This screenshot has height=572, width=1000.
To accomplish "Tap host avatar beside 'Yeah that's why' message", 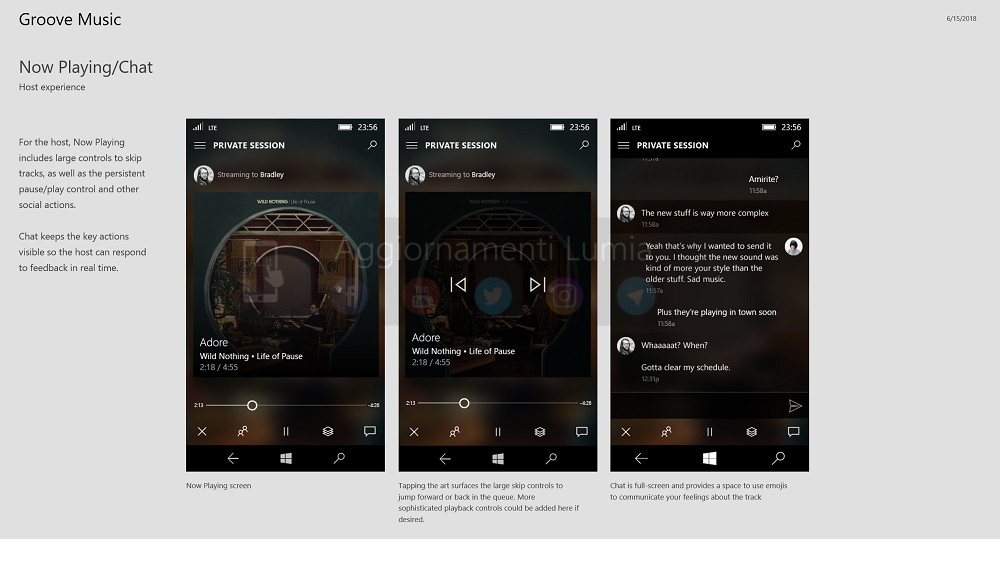I will click(793, 246).
